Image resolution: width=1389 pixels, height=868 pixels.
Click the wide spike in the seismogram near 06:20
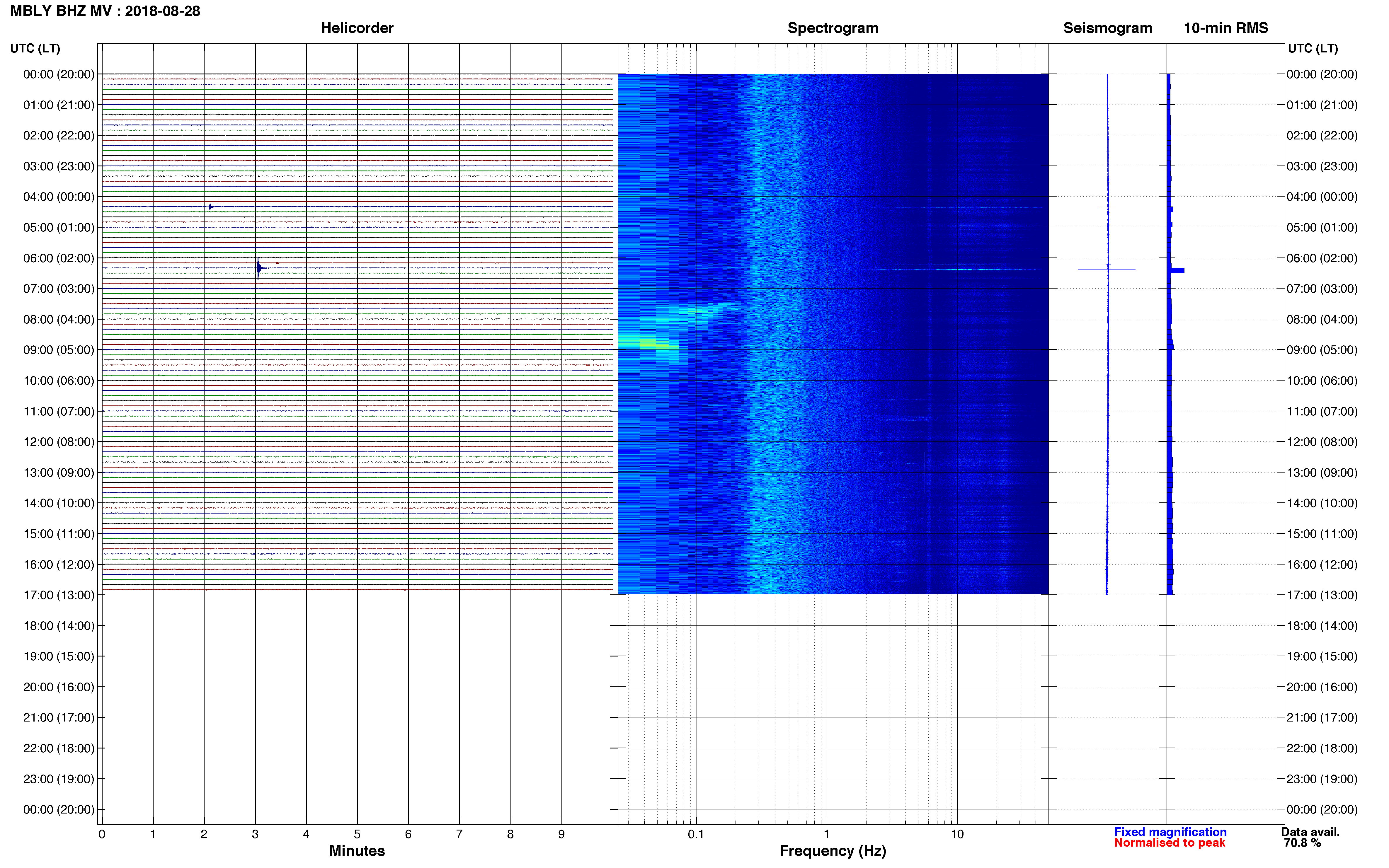1107,269
